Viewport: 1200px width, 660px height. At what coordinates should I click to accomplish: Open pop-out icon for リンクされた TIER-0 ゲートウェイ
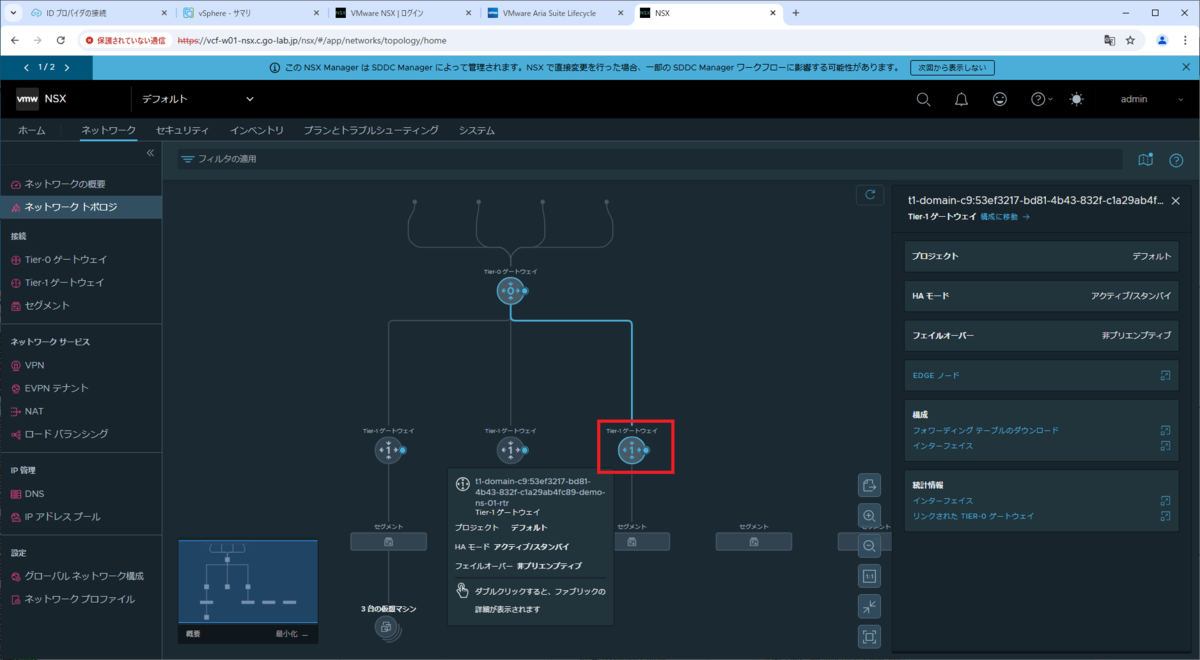click(x=1165, y=516)
